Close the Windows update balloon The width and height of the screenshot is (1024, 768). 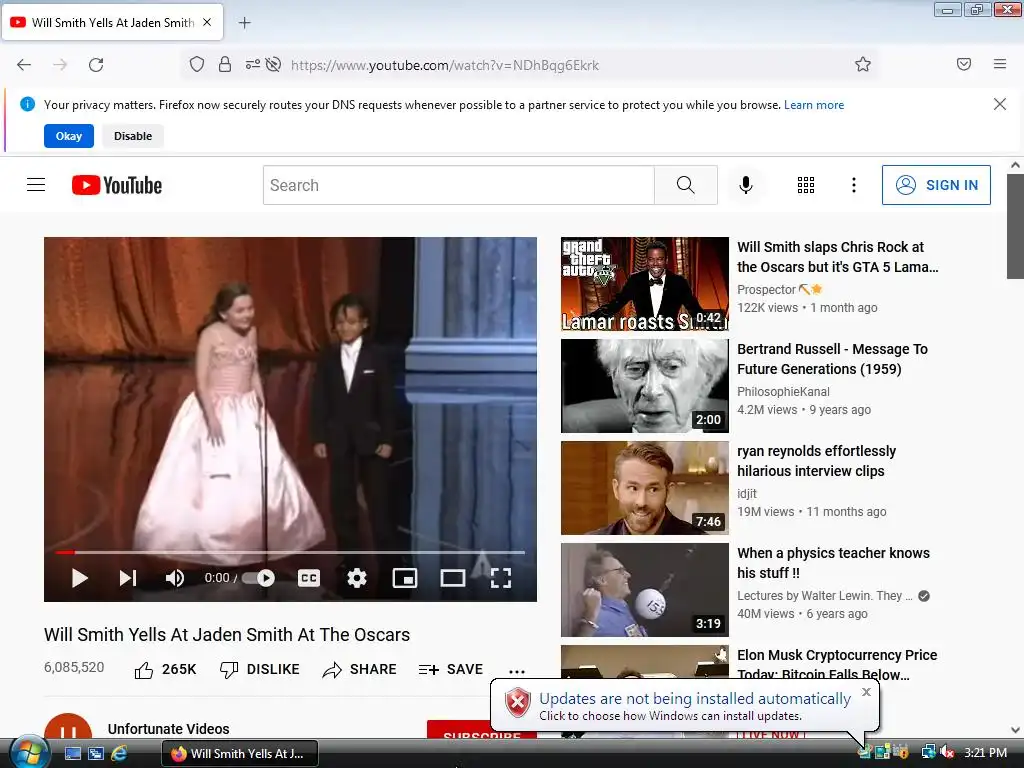[866, 692]
